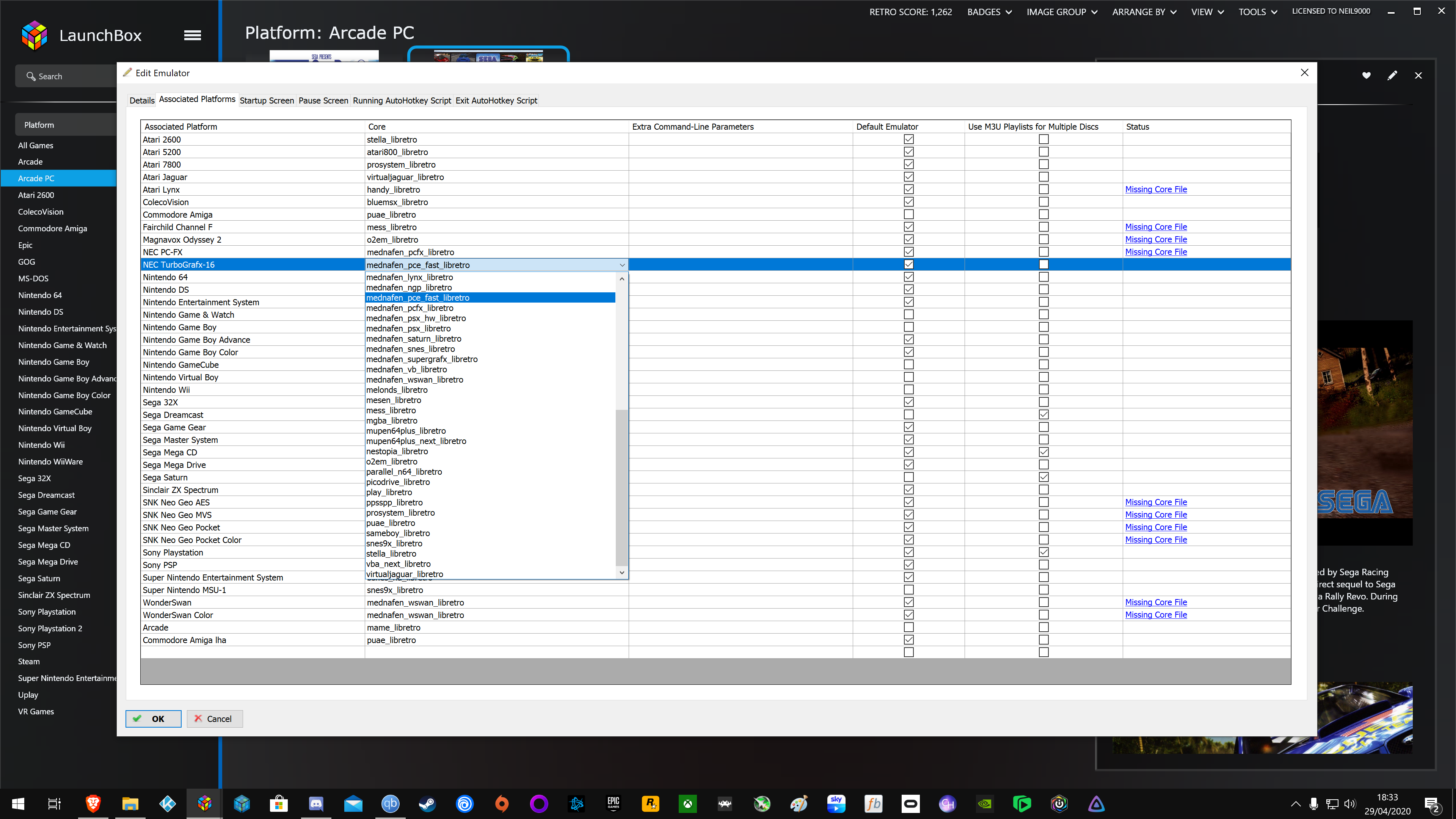The image size is (1456, 819).
Task: Open the Platform selector in sidebar
Action: [x=66, y=125]
